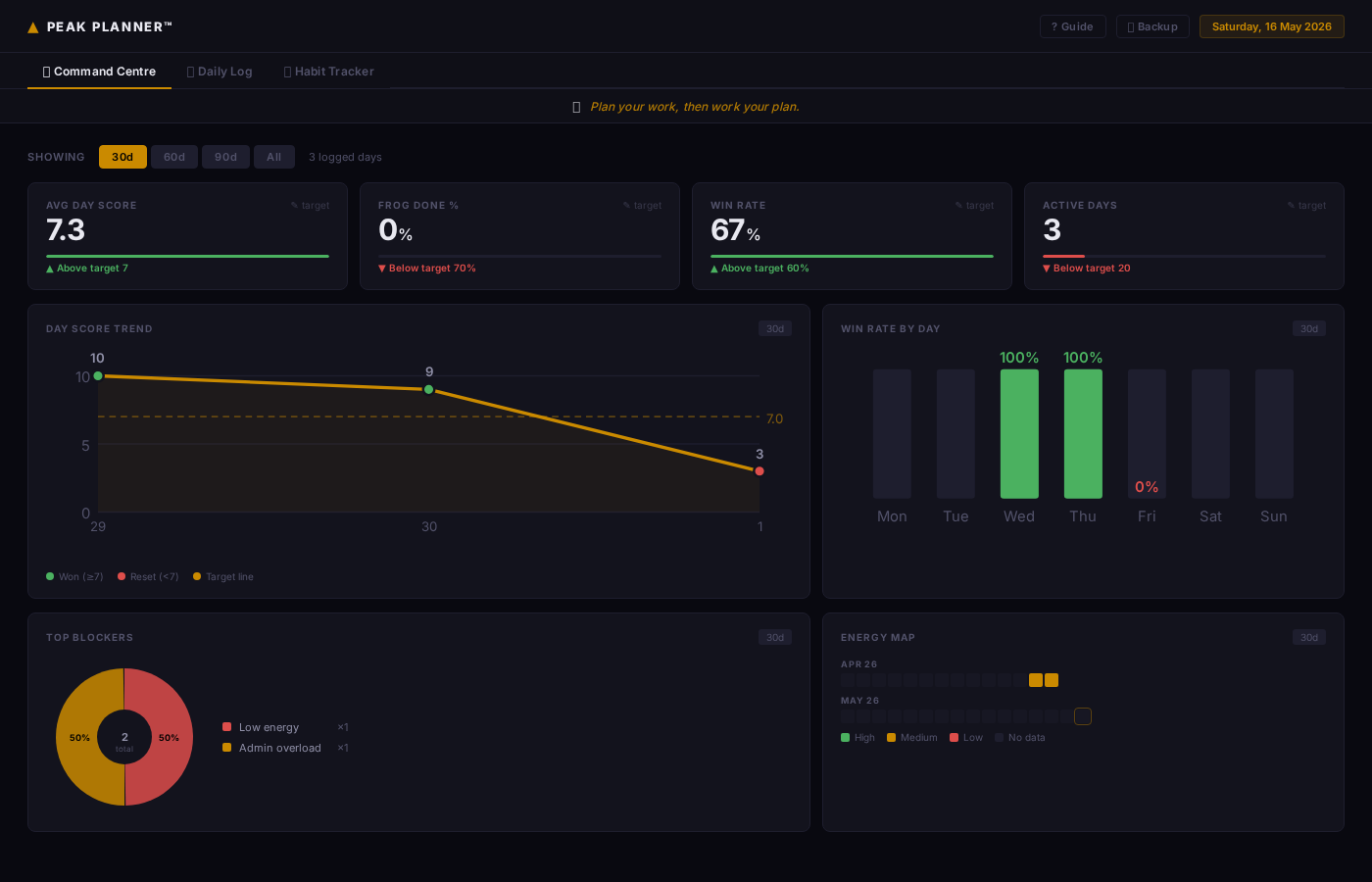Click the Sunday win rate bar
The image size is (1372, 882).
click(1274, 434)
